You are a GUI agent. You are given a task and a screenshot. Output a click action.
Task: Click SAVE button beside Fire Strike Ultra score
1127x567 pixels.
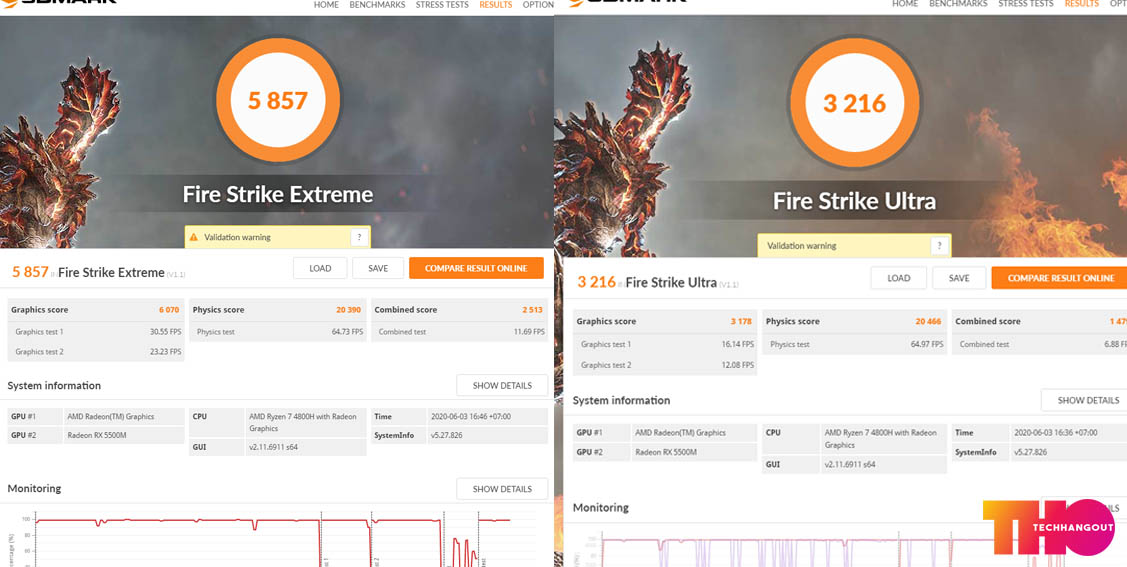(x=959, y=278)
